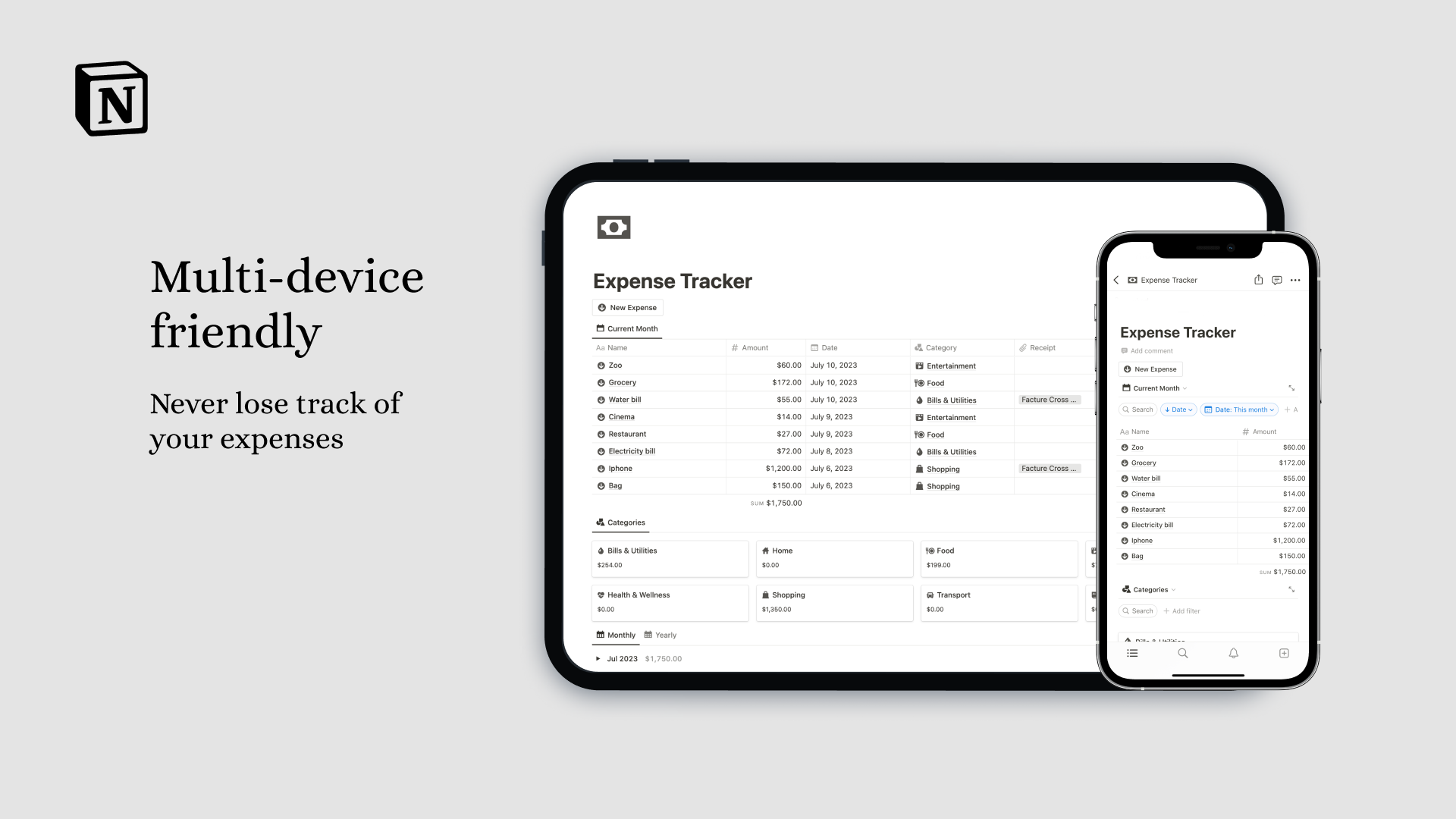Viewport: 1456px width, 819px height.
Task: Select the expense tracker icon
Action: click(x=614, y=226)
